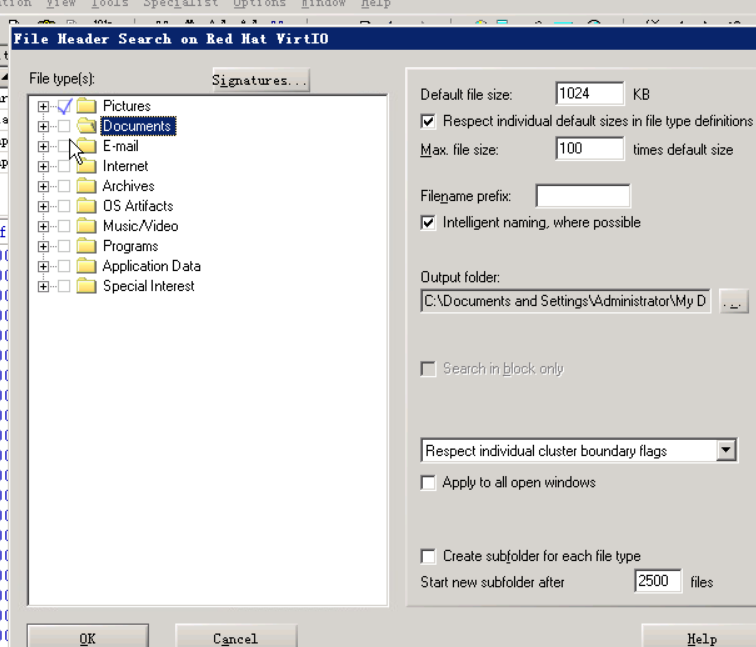This screenshot has width=756, height=647.
Task: Select the Internet tree item label
Action: pos(125,166)
